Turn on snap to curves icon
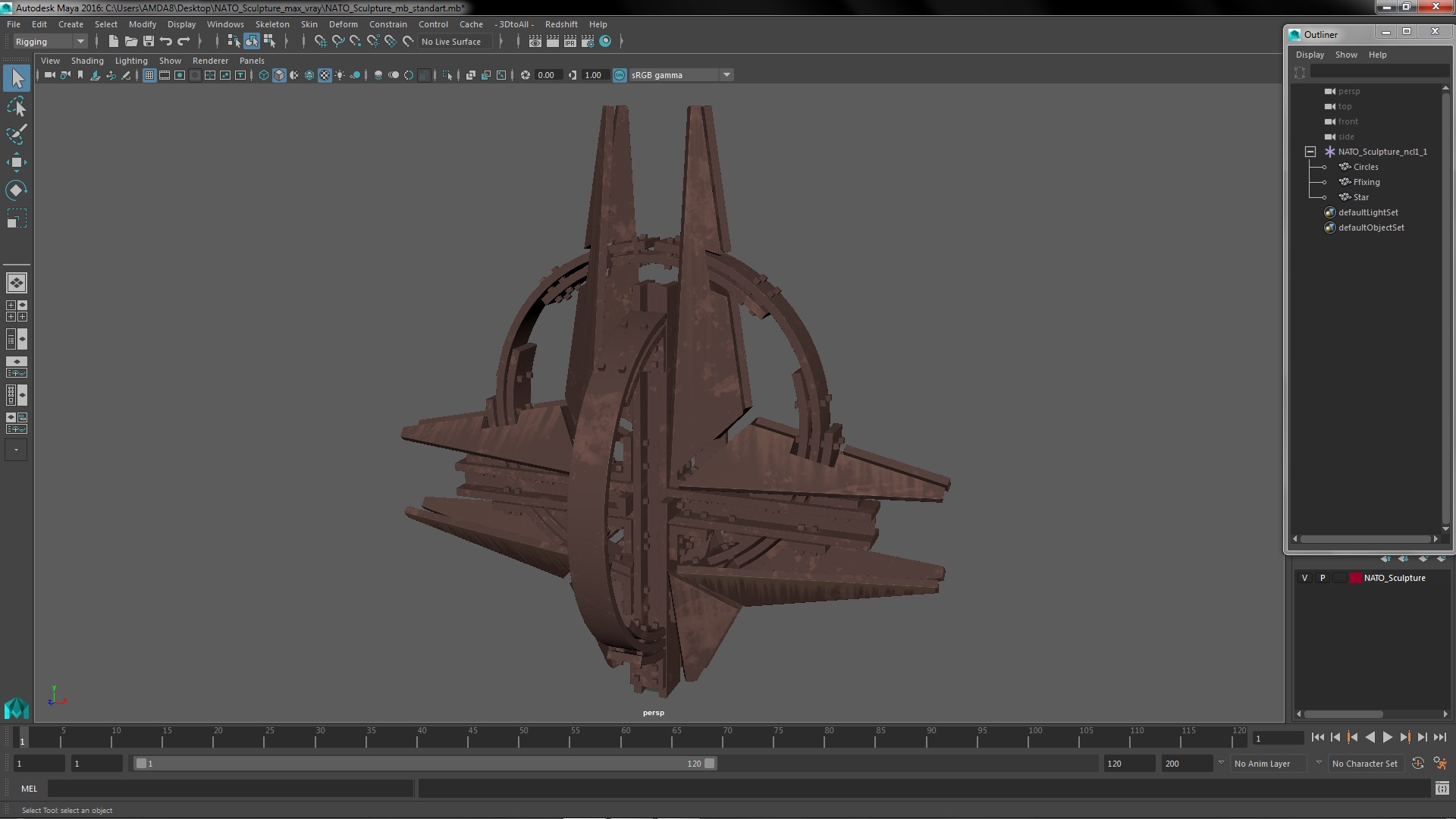The width and height of the screenshot is (1456, 819). 337,42
